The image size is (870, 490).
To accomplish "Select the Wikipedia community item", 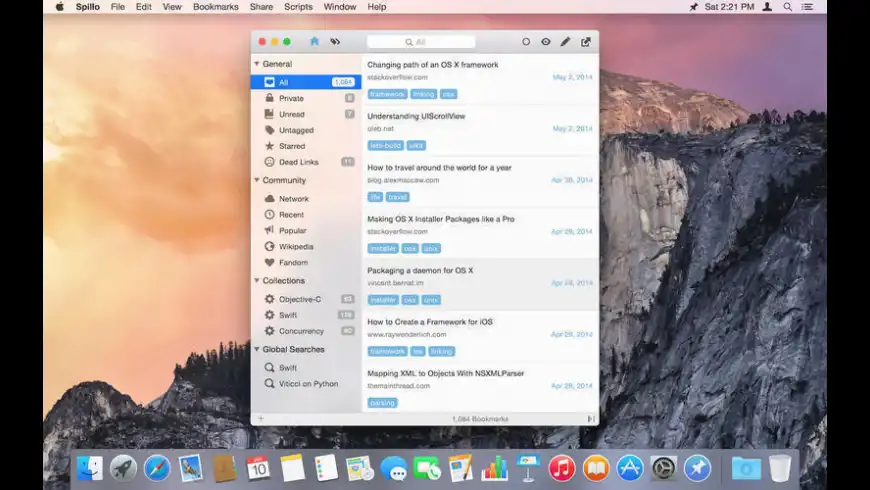I will pyautogui.click(x=295, y=247).
